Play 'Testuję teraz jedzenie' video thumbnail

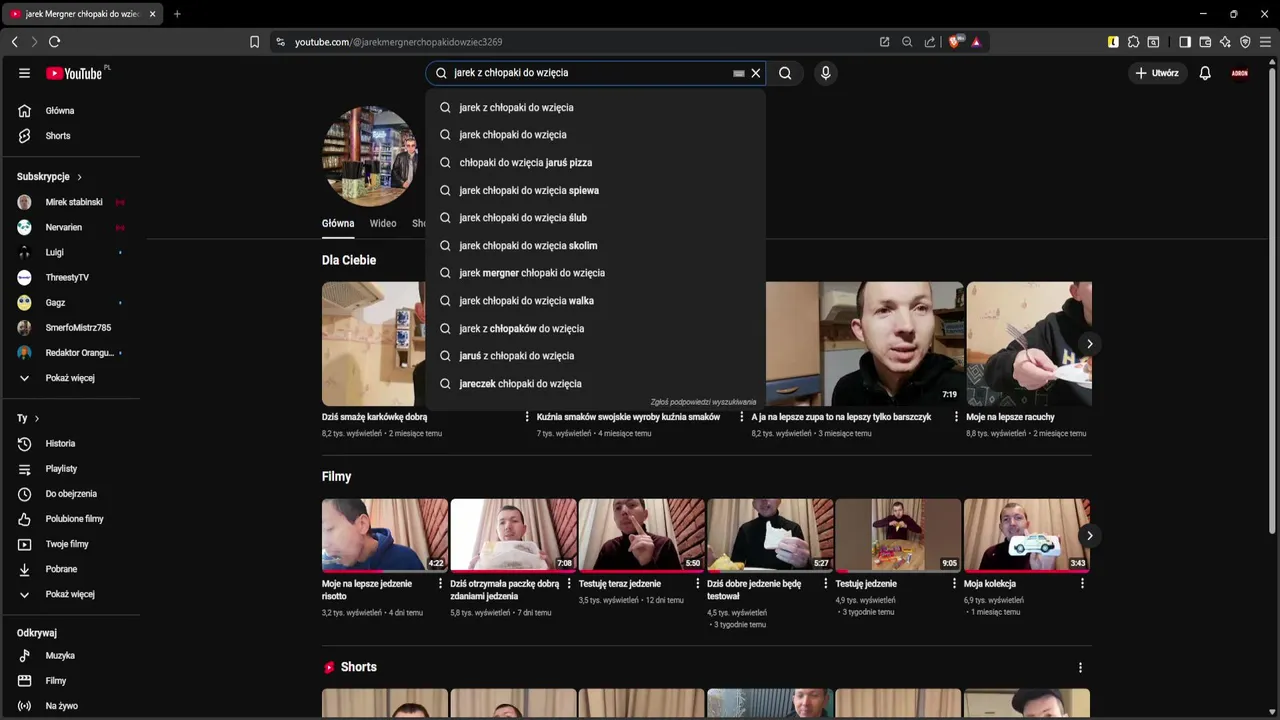coord(642,535)
